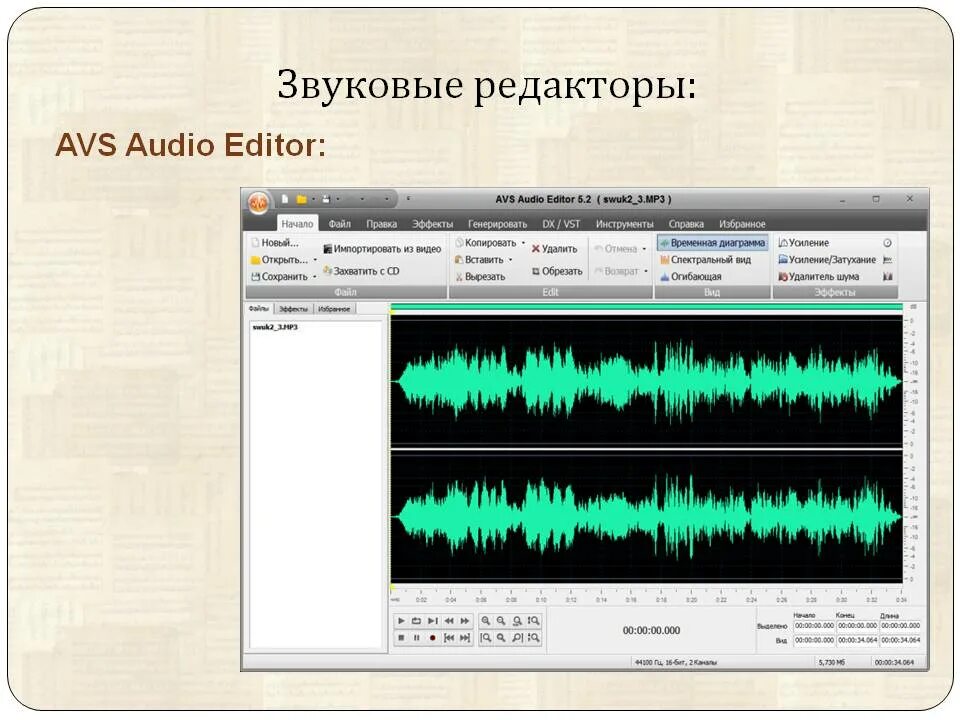Click the Новый (New) file button

(275, 242)
